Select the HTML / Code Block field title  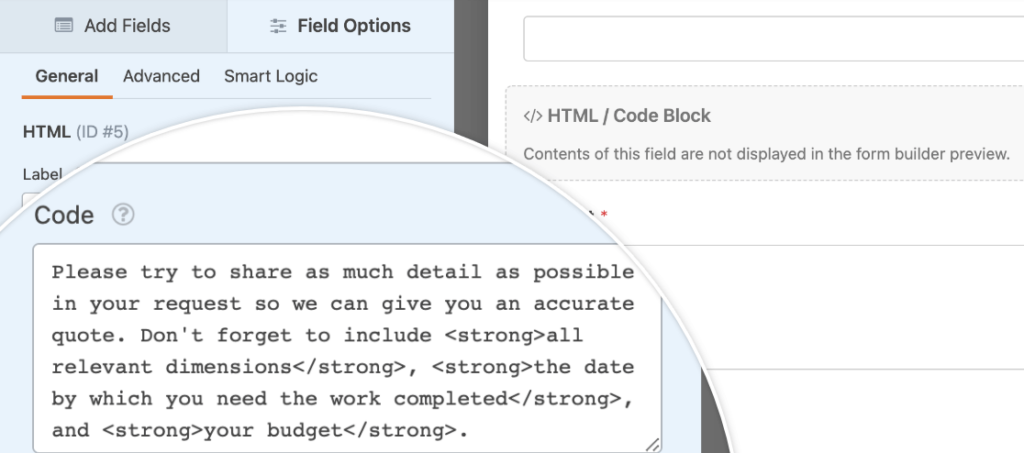pos(628,116)
